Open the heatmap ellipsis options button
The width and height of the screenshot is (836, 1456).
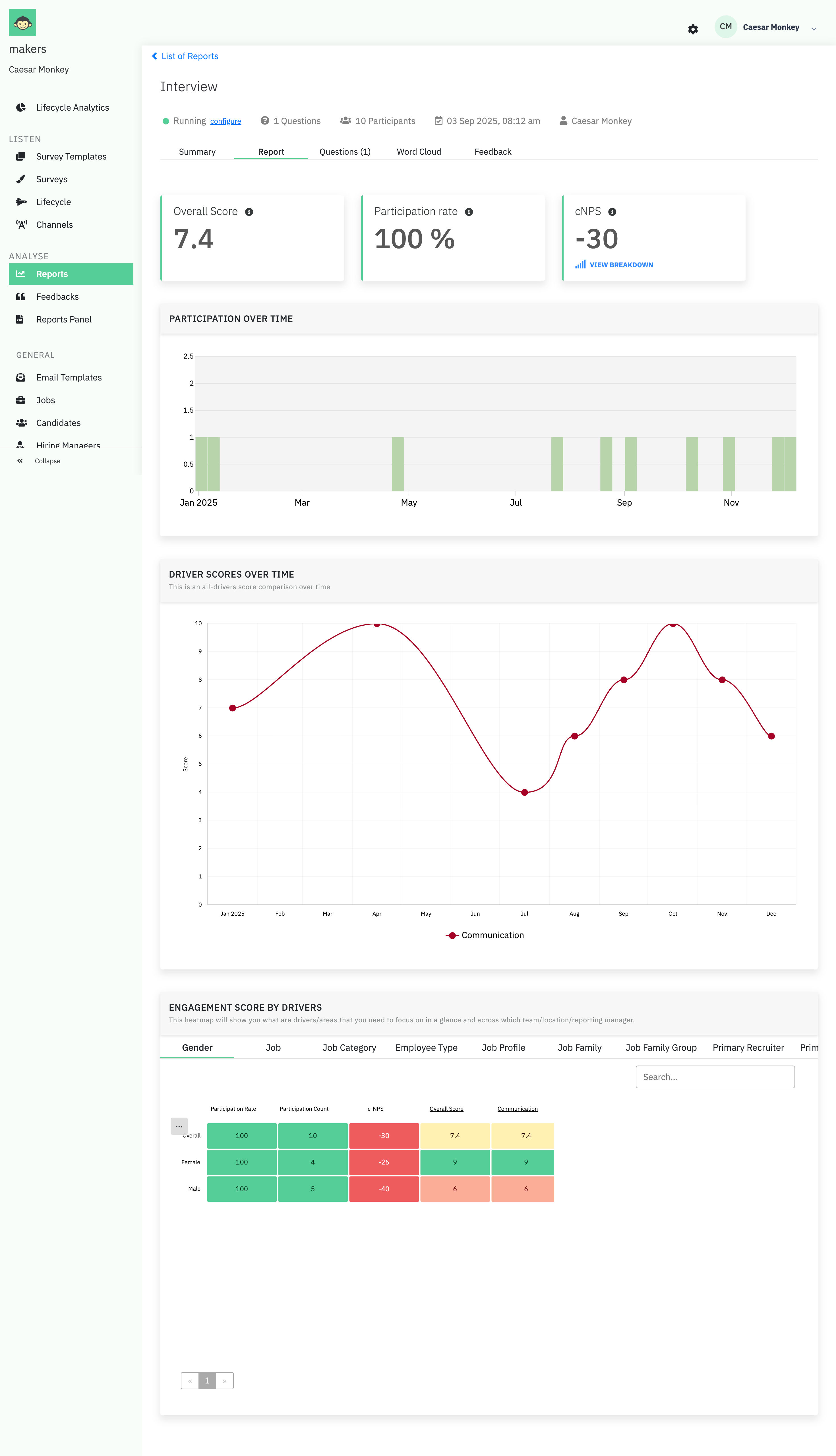(x=179, y=1126)
